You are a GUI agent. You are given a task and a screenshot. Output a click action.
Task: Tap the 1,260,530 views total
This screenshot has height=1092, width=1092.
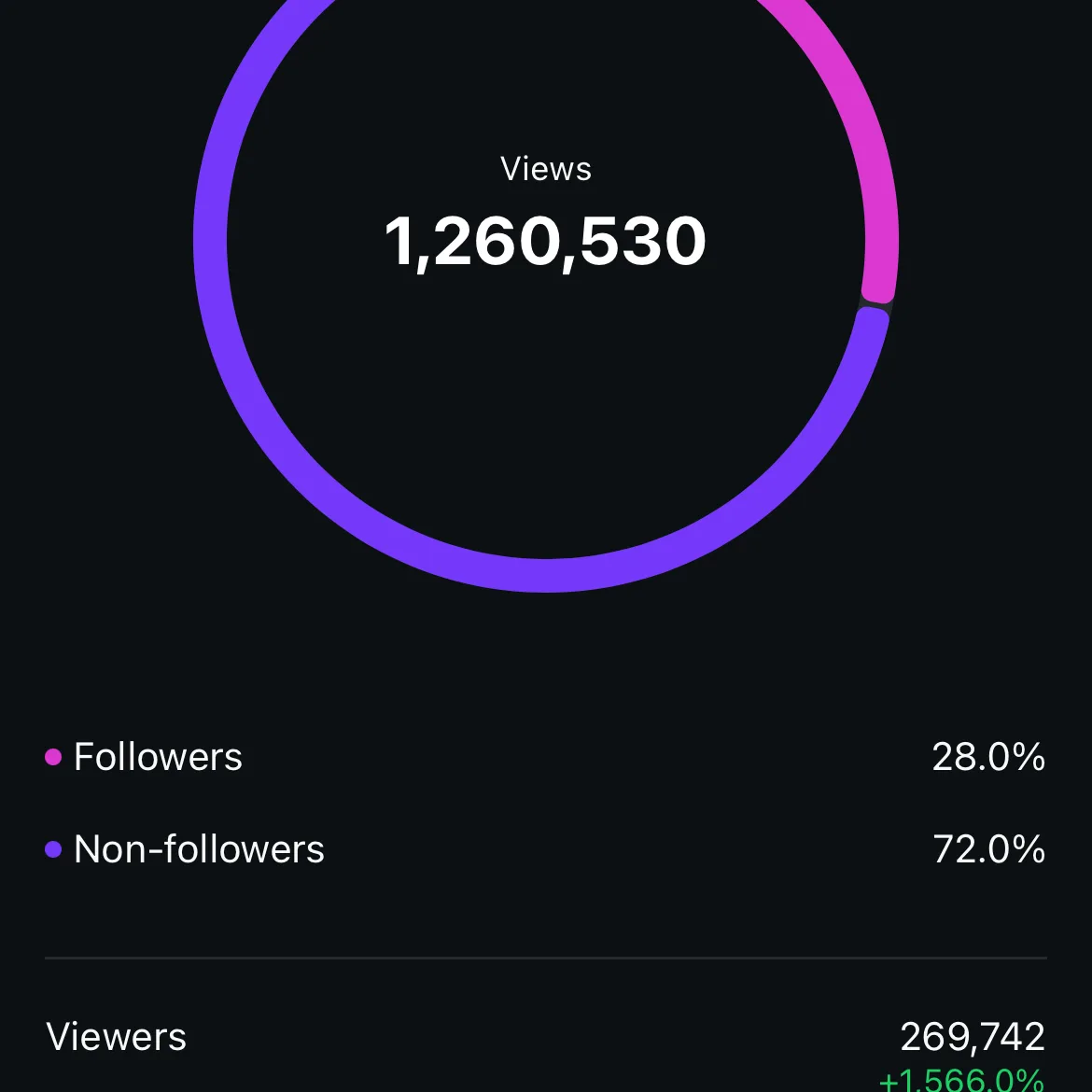pos(545,242)
